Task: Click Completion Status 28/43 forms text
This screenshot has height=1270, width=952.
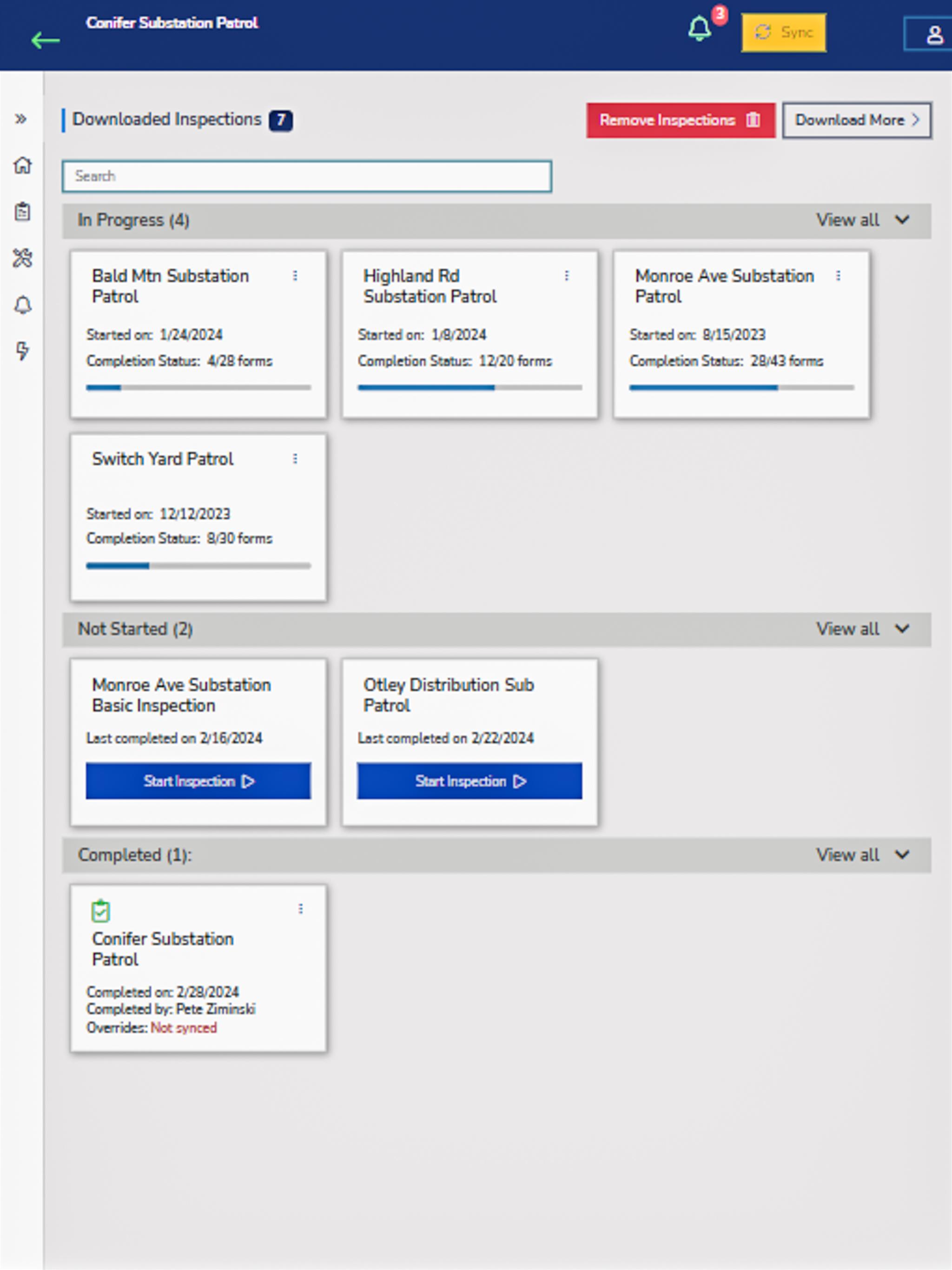Action: coord(727,361)
